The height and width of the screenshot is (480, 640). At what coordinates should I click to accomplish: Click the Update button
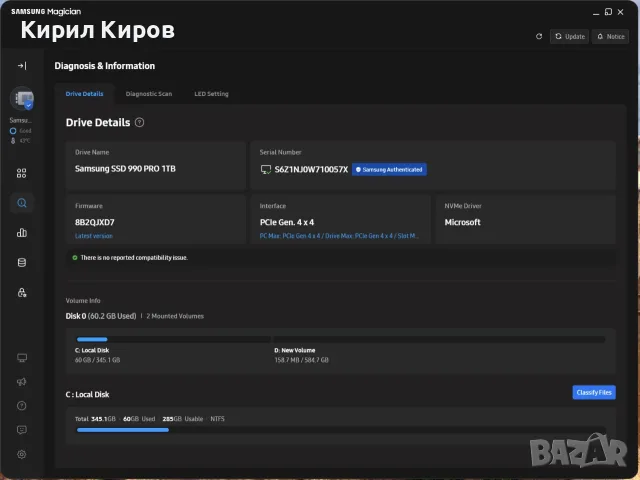[x=569, y=36]
